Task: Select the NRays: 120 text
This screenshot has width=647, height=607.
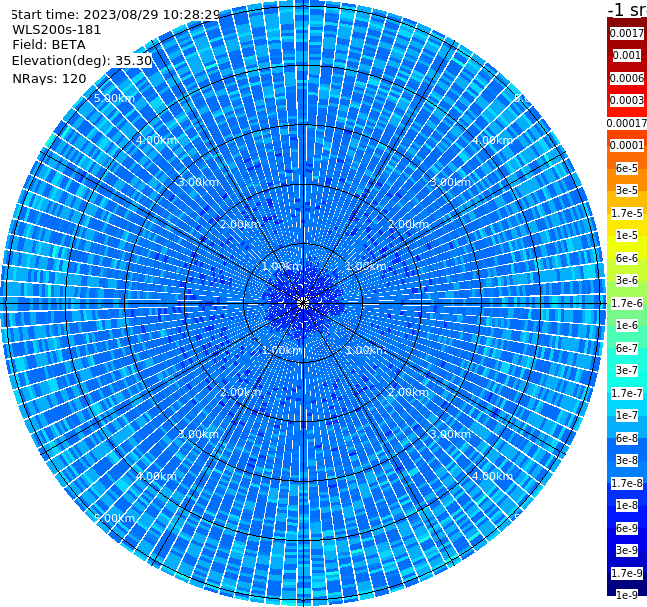Action: [49, 78]
